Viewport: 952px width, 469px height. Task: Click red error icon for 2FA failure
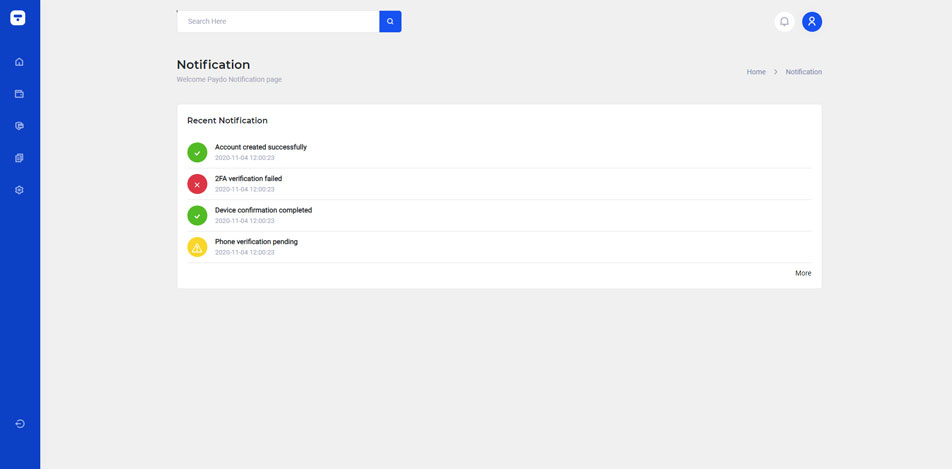pyautogui.click(x=197, y=184)
